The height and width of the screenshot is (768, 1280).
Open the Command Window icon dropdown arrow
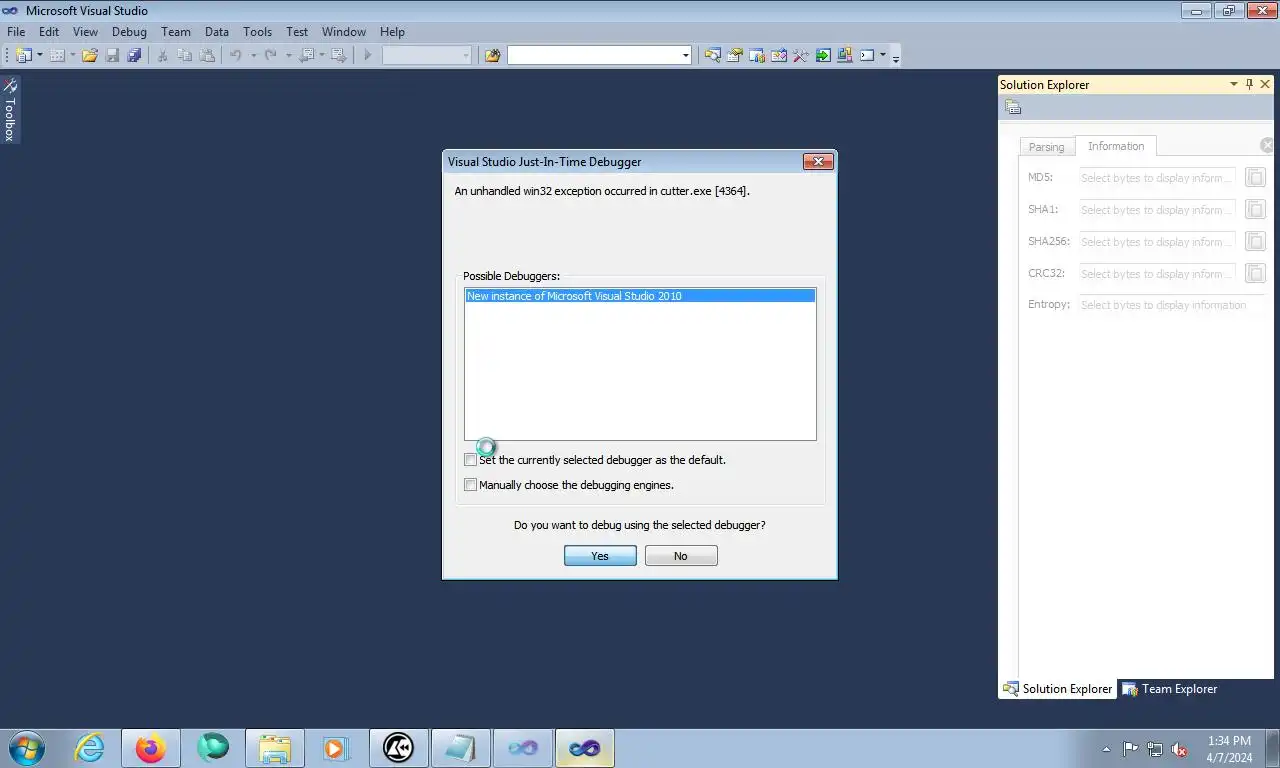883,56
